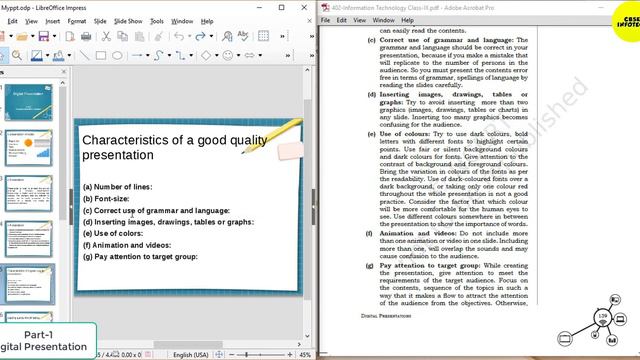Click the Clone Formatting brush icon

(x=159, y=36)
